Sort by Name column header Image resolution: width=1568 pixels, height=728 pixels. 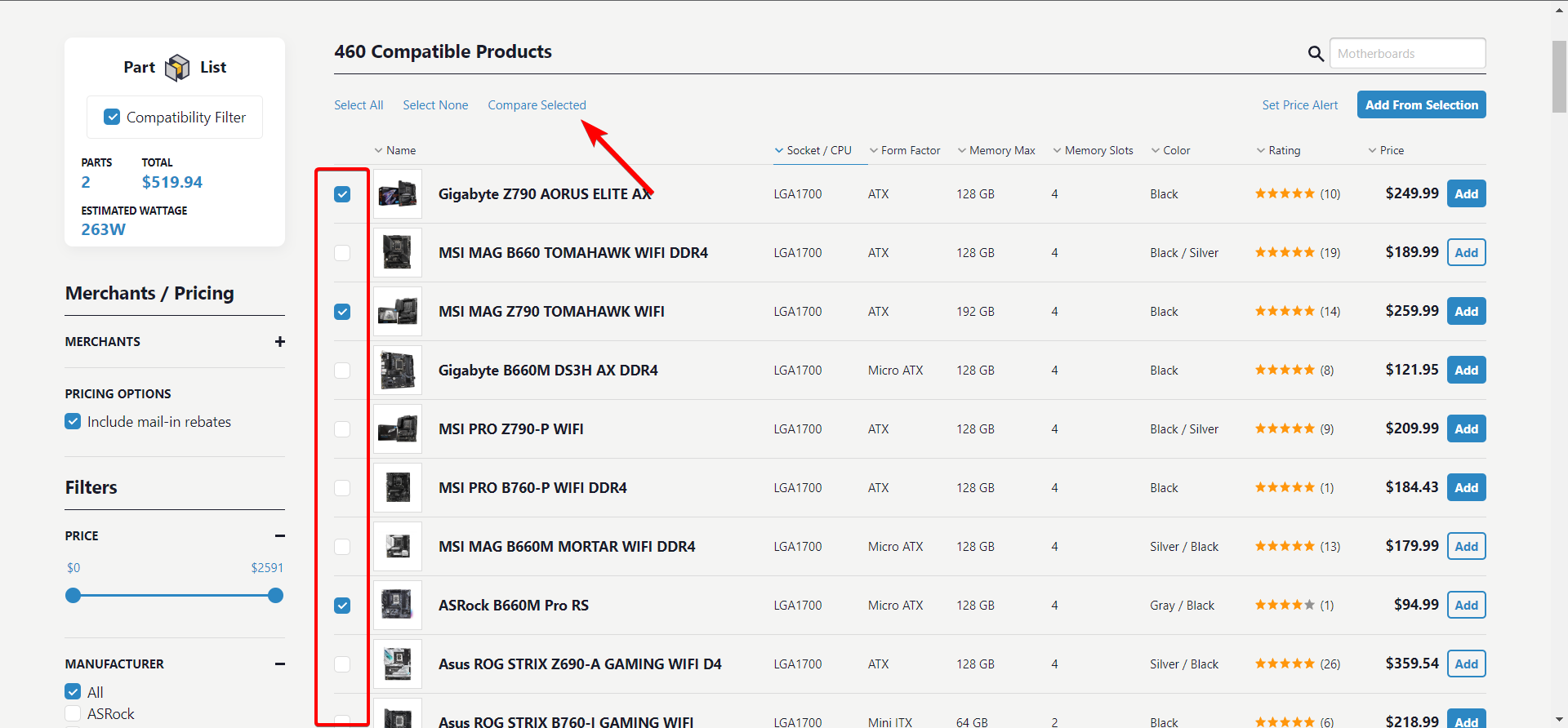(x=395, y=151)
